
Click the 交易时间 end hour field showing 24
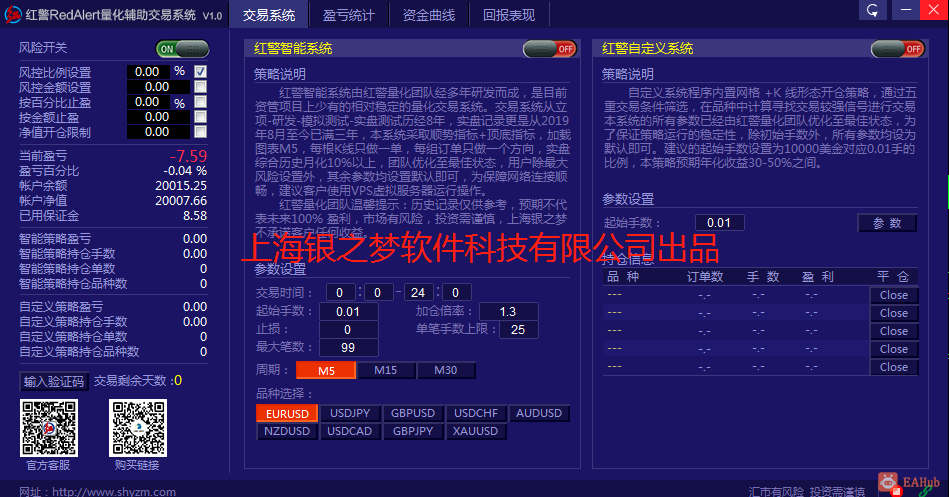click(419, 292)
